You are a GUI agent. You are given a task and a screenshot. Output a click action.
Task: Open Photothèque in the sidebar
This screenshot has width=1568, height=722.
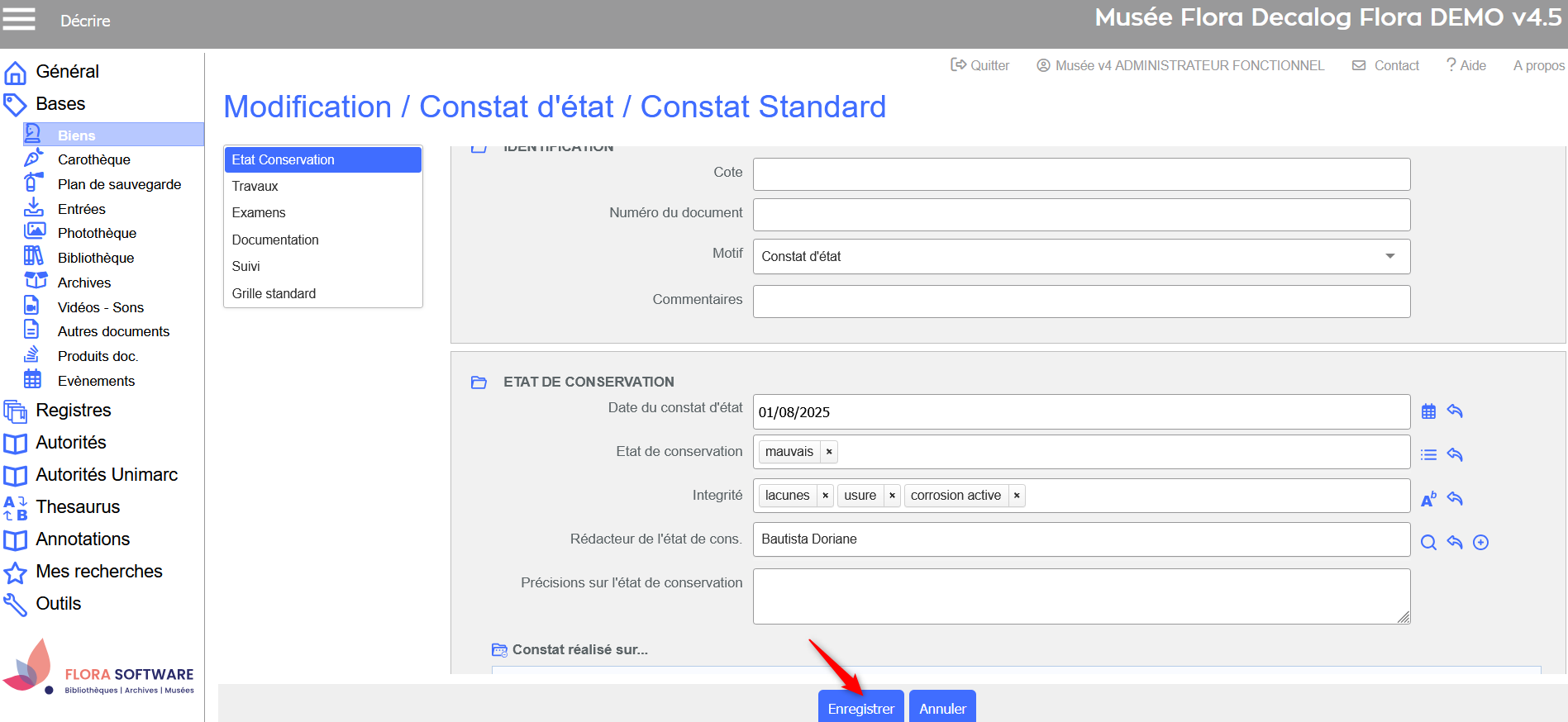point(97,234)
